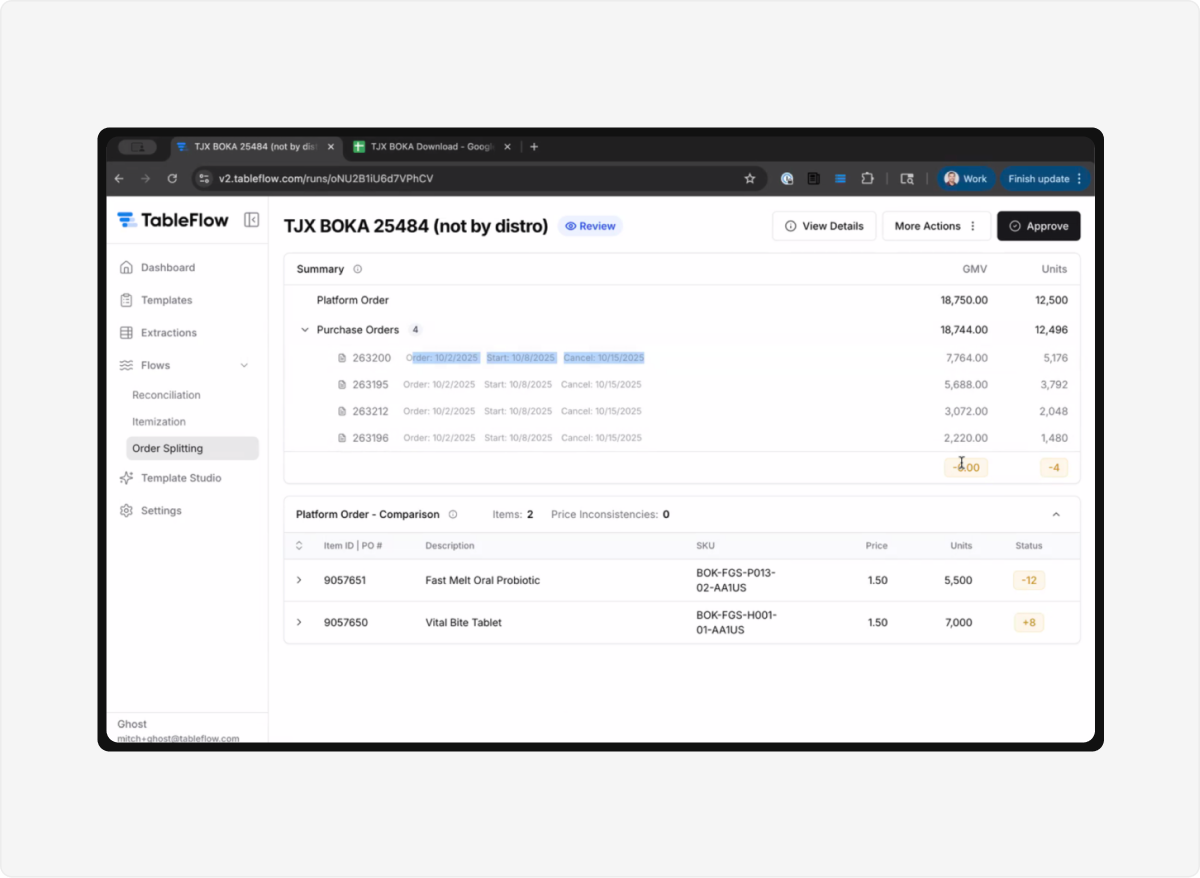Click the dark document extension icon
The image size is (1200, 878).
814,179
